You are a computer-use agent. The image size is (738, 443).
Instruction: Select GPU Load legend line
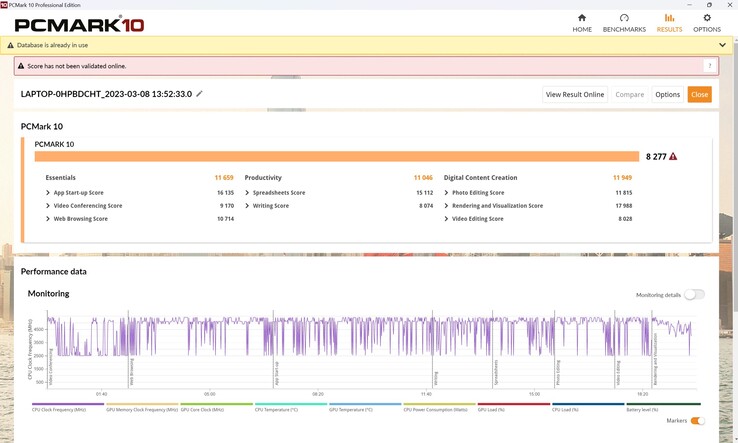514,404
